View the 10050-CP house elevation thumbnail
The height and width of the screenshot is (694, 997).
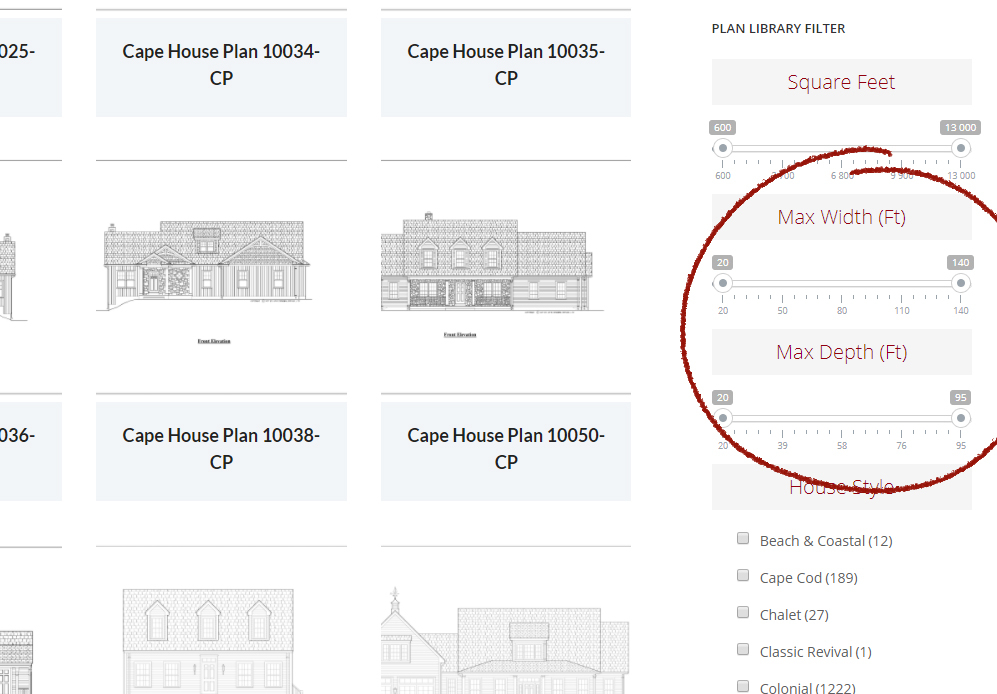505,641
